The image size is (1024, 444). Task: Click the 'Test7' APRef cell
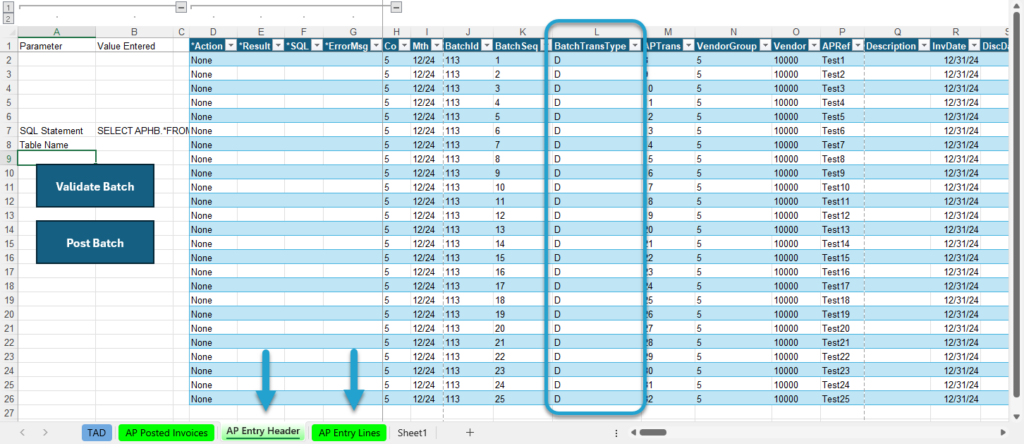click(842, 144)
